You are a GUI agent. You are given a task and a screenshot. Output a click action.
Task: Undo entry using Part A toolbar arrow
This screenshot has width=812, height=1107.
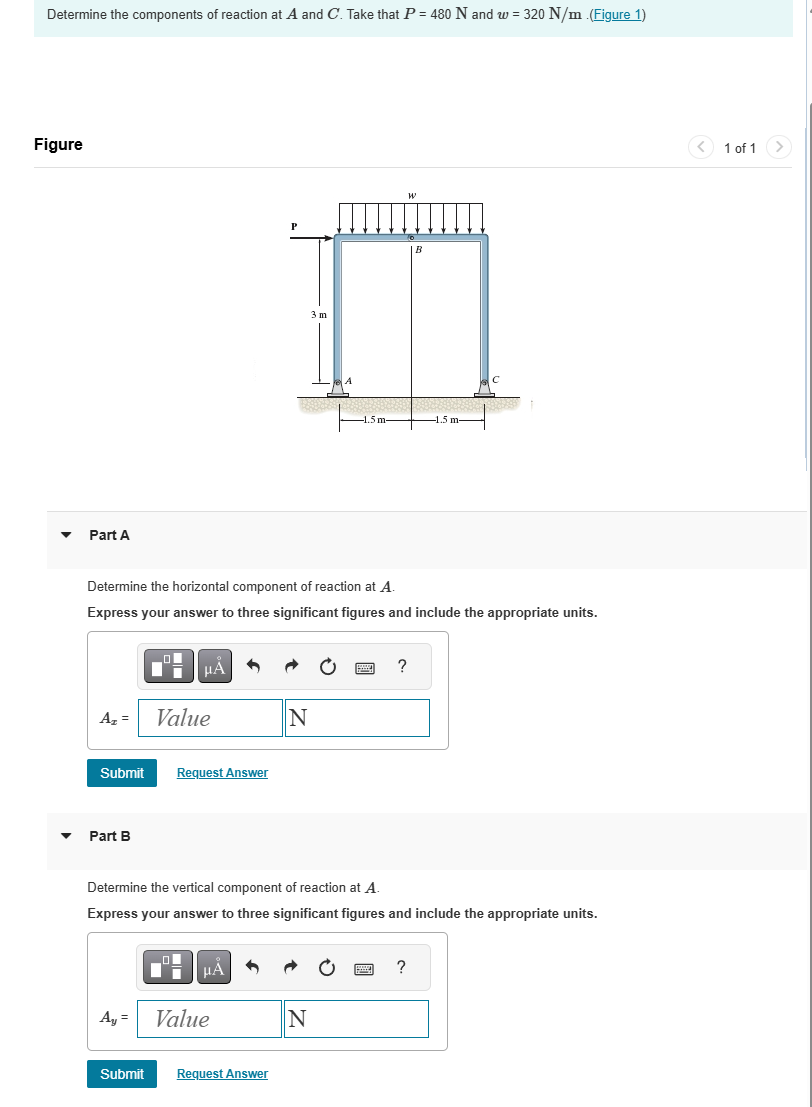point(254,666)
